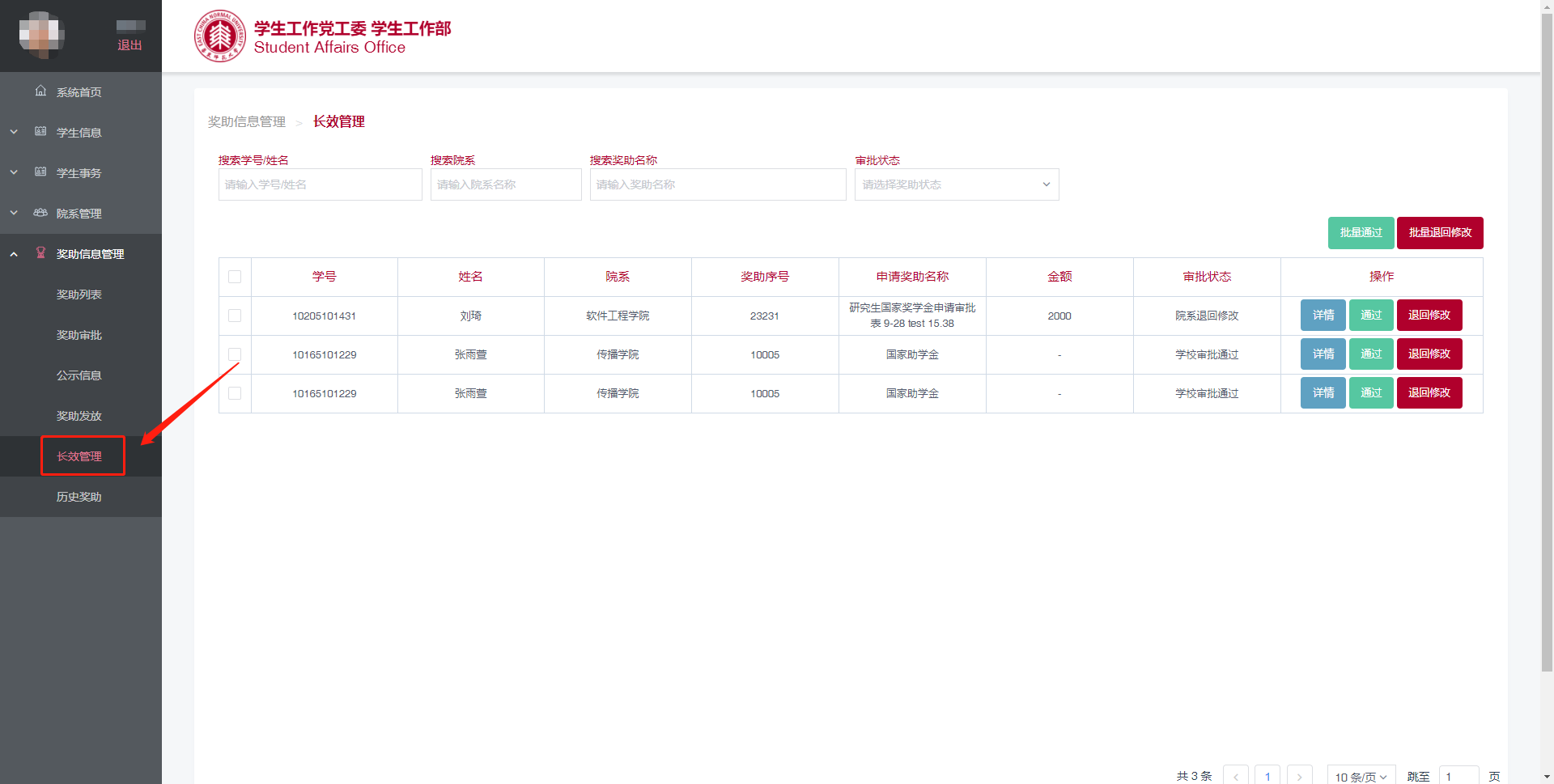Open the 审批状态 dropdown

click(x=956, y=184)
